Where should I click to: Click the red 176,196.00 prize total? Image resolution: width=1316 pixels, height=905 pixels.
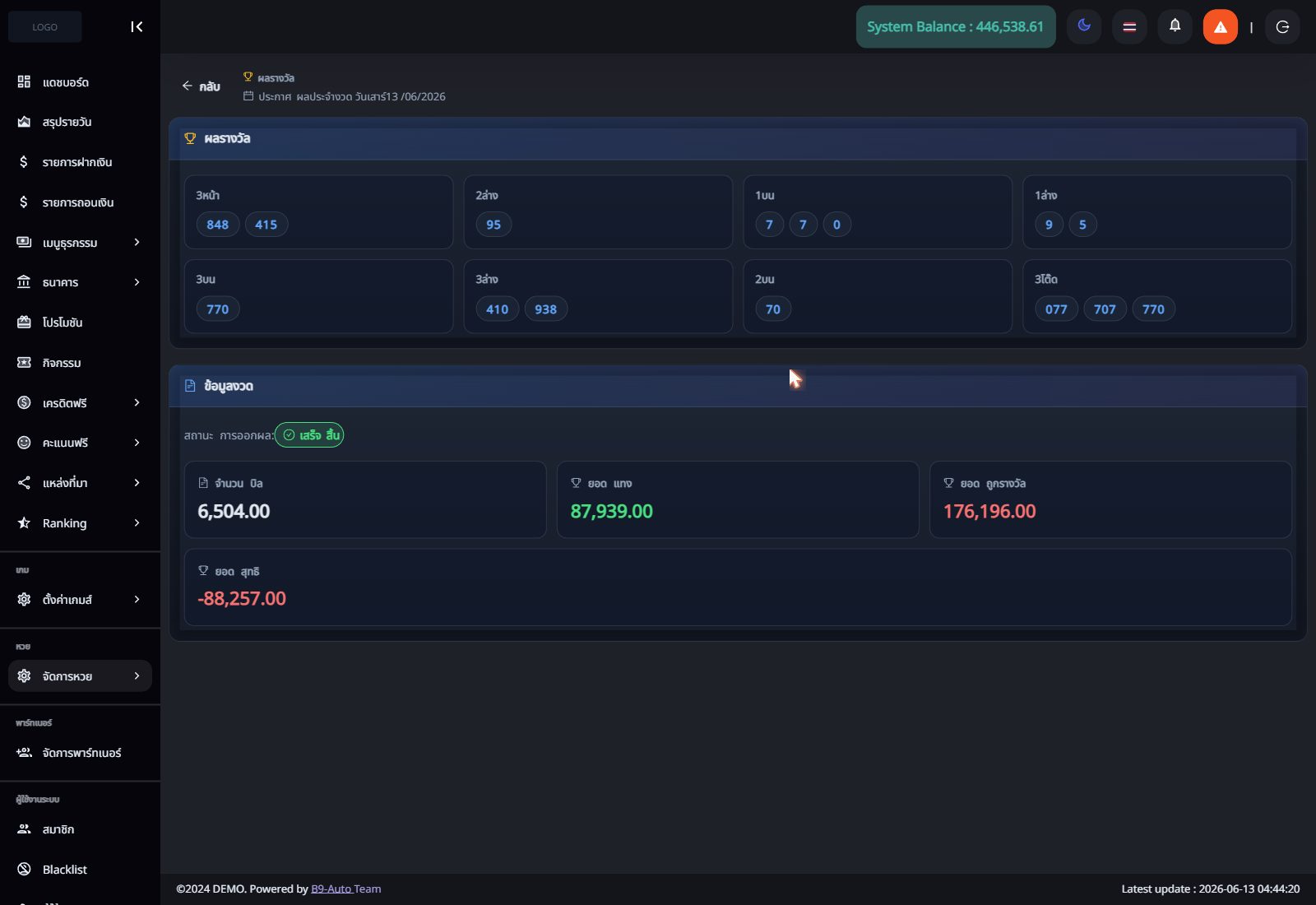tap(989, 512)
